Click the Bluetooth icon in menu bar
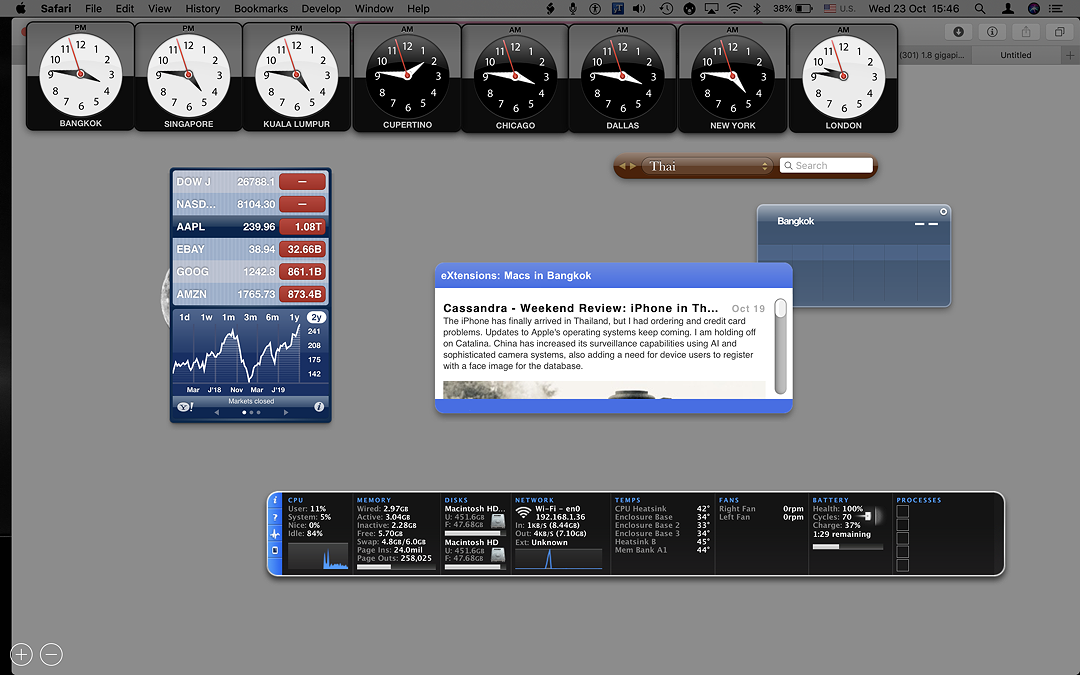The image size is (1080, 675). click(x=756, y=8)
